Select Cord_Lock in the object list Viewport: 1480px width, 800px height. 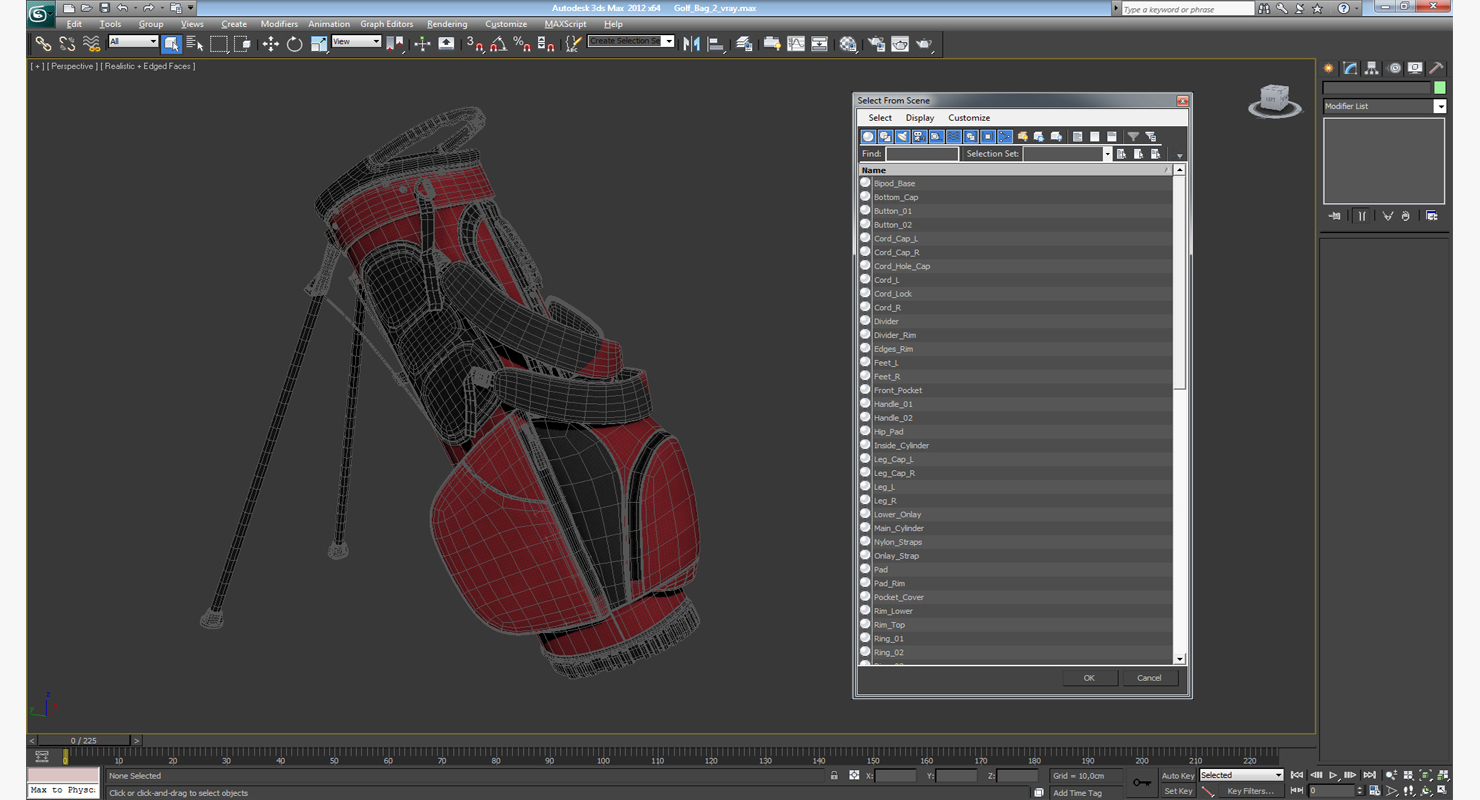coord(892,294)
